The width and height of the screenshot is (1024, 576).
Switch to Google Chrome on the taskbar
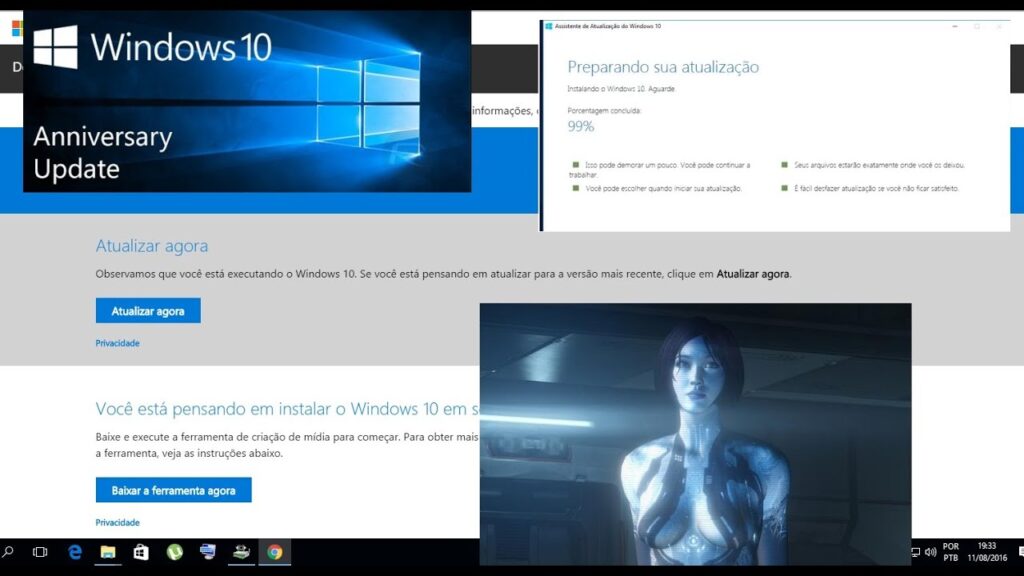pyautogui.click(x=274, y=552)
